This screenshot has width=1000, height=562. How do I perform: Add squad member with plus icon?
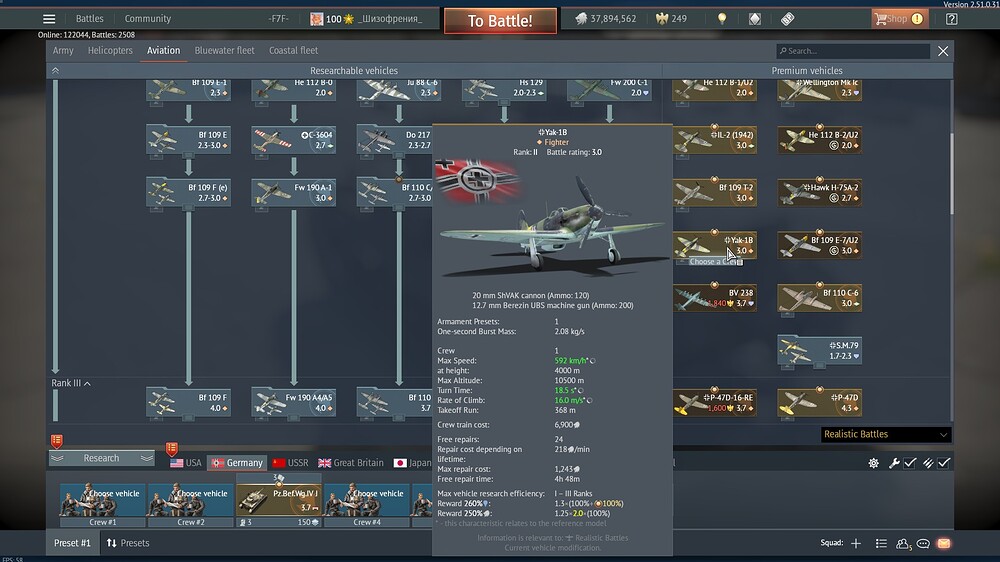[856, 543]
